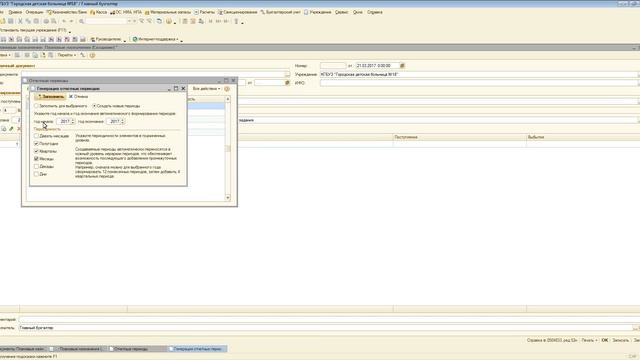This screenshot has width=640, height=360.
Task: Click the scroll-up arrow in Отчетные периоды list
Action: [228, 99]
